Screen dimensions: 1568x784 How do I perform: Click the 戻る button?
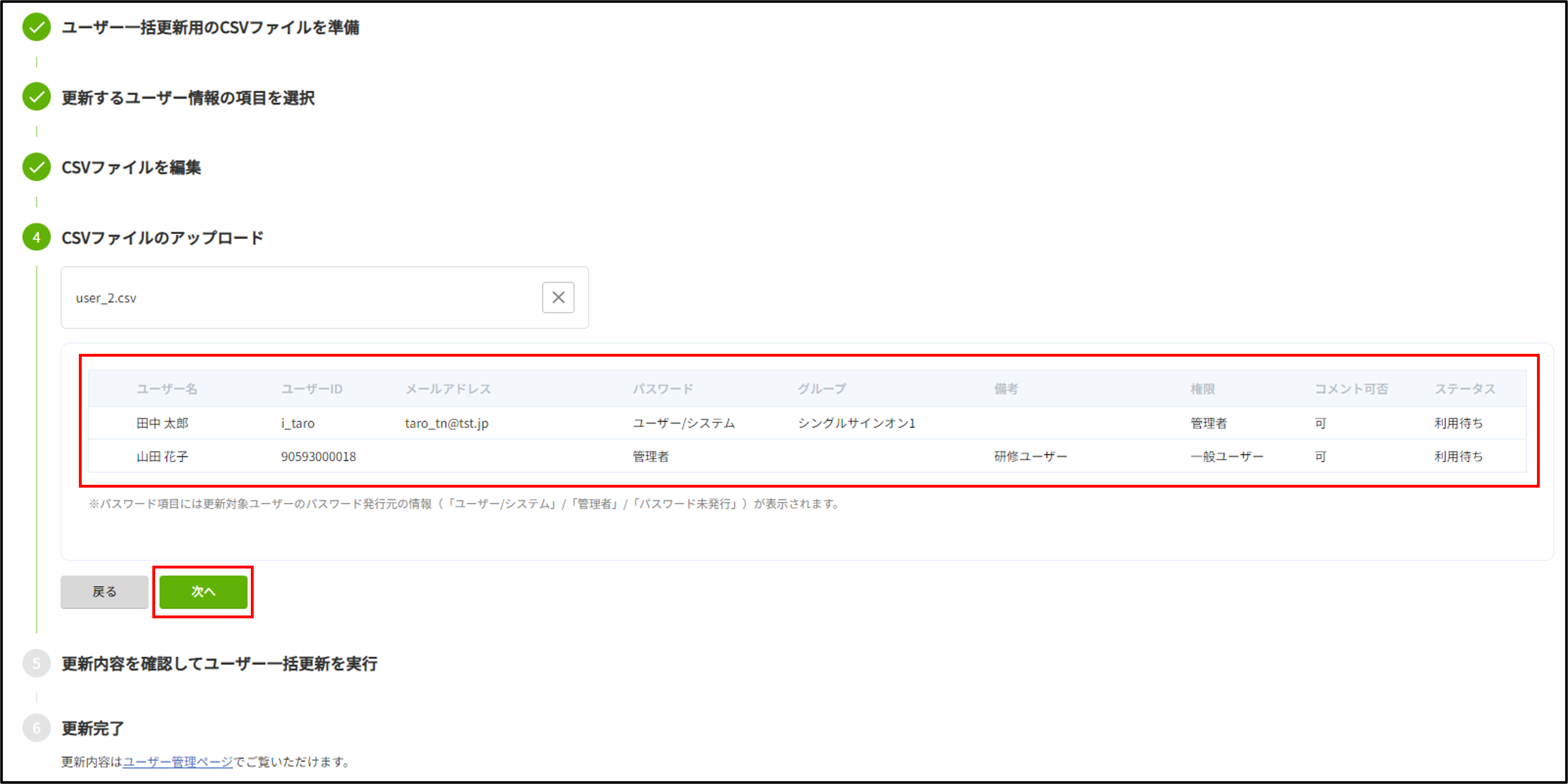click(104, 592)
